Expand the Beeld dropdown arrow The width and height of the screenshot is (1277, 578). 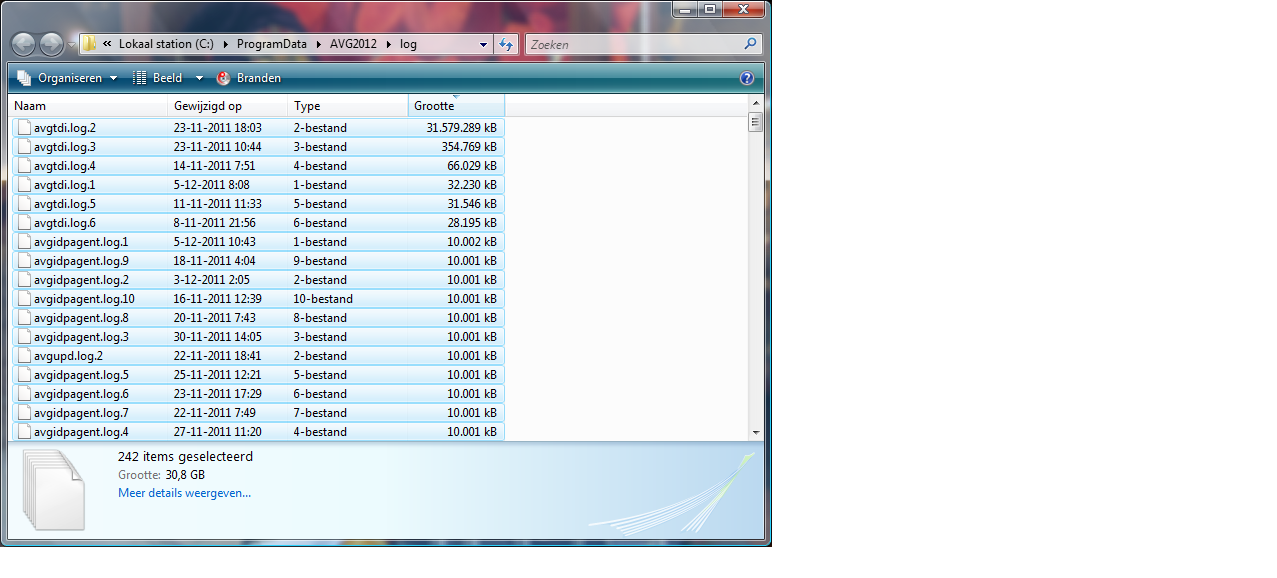pos(199,78)
